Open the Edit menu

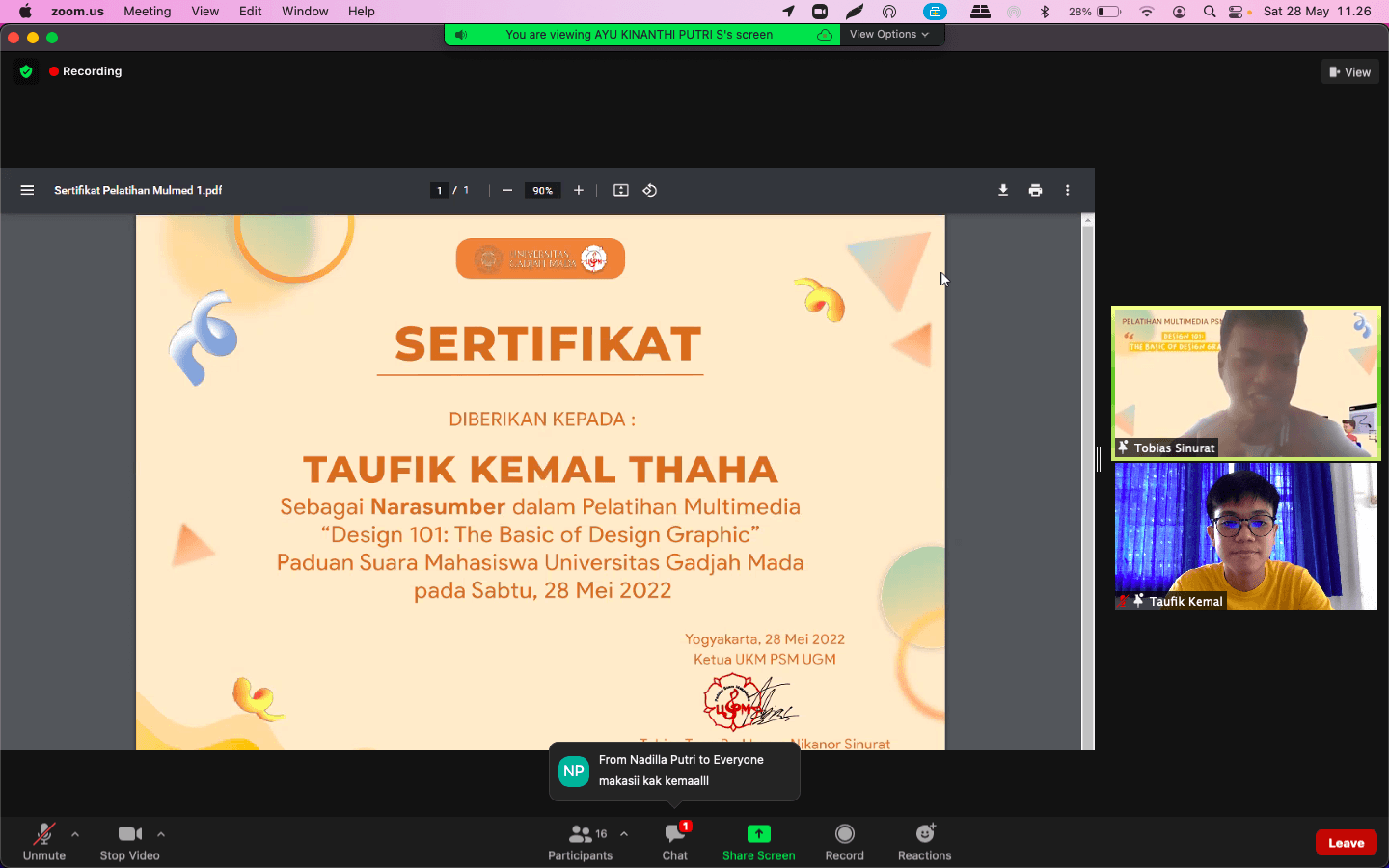(x=251, y=12)
